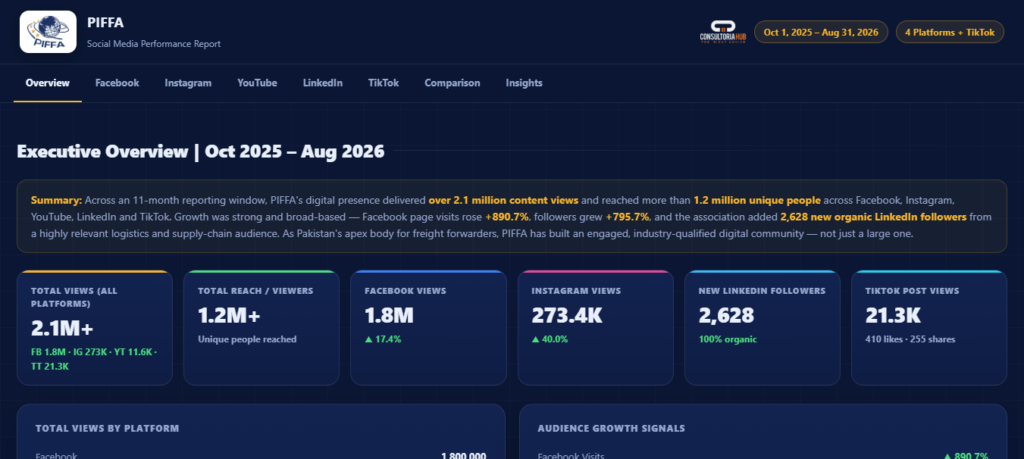Click the Unique people reached caption

247,340
